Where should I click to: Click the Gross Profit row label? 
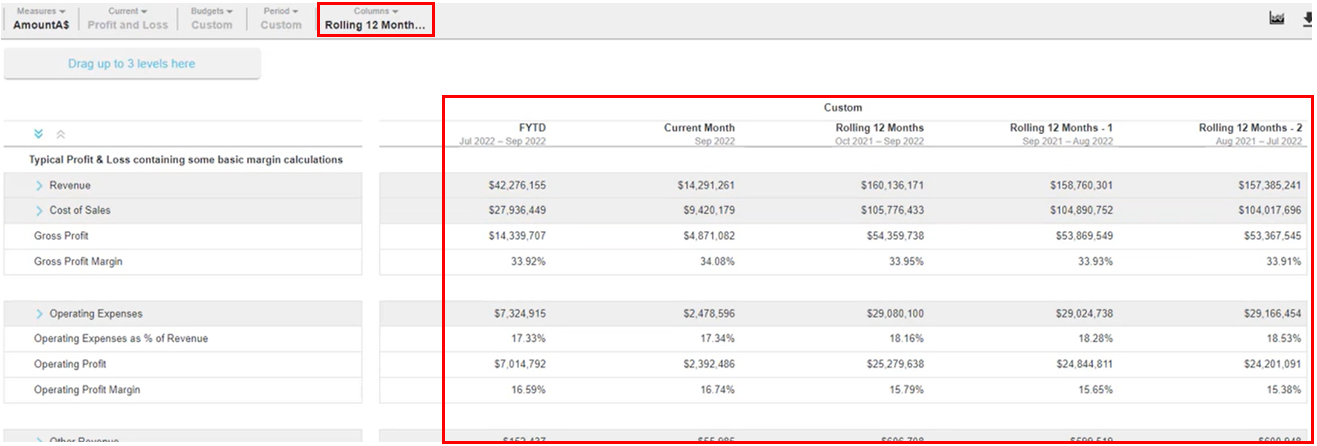pos(62,236)
